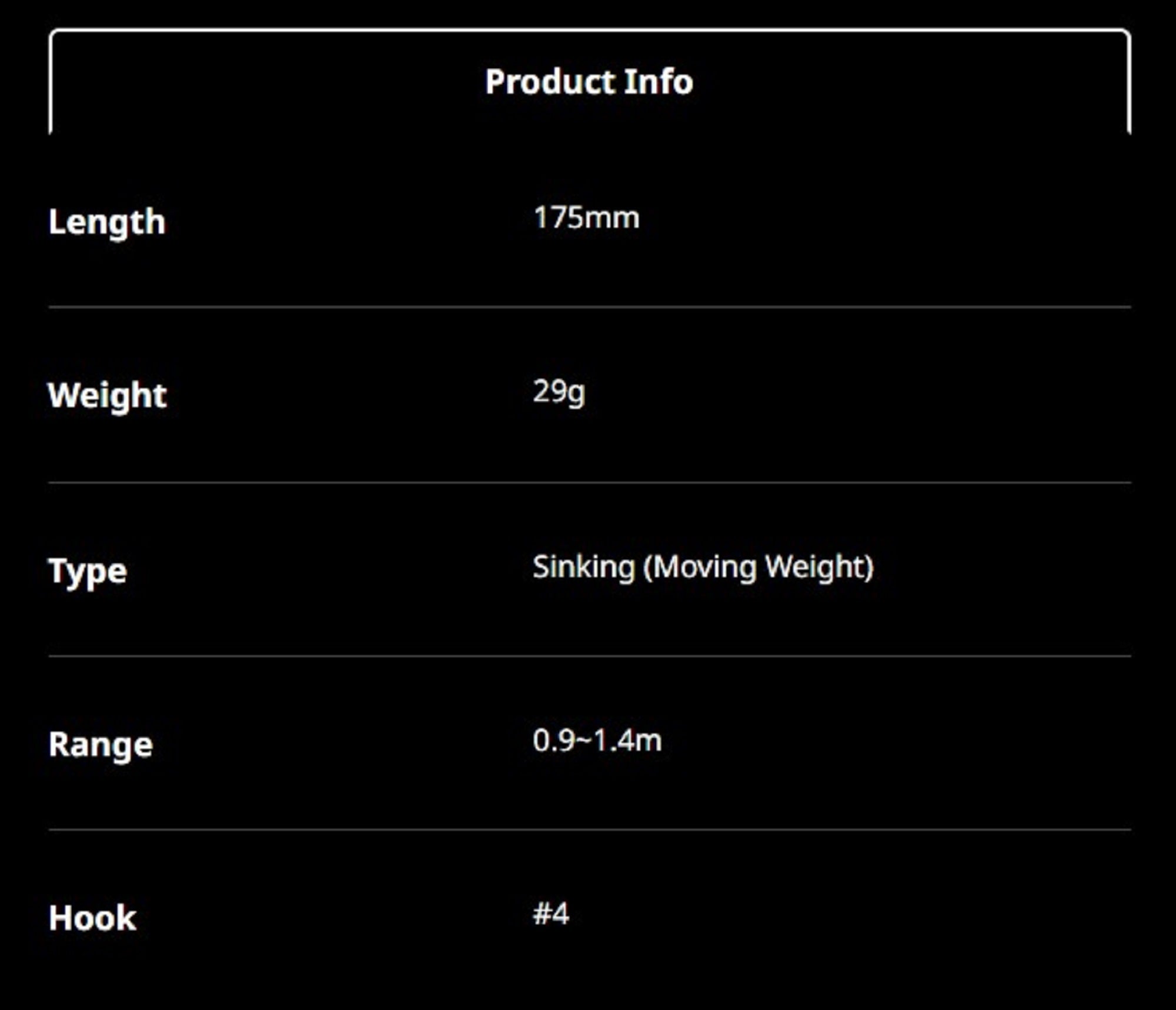Click the divider line below the Weight row
Screen dimensions: 1176x1010
(589, 482)
